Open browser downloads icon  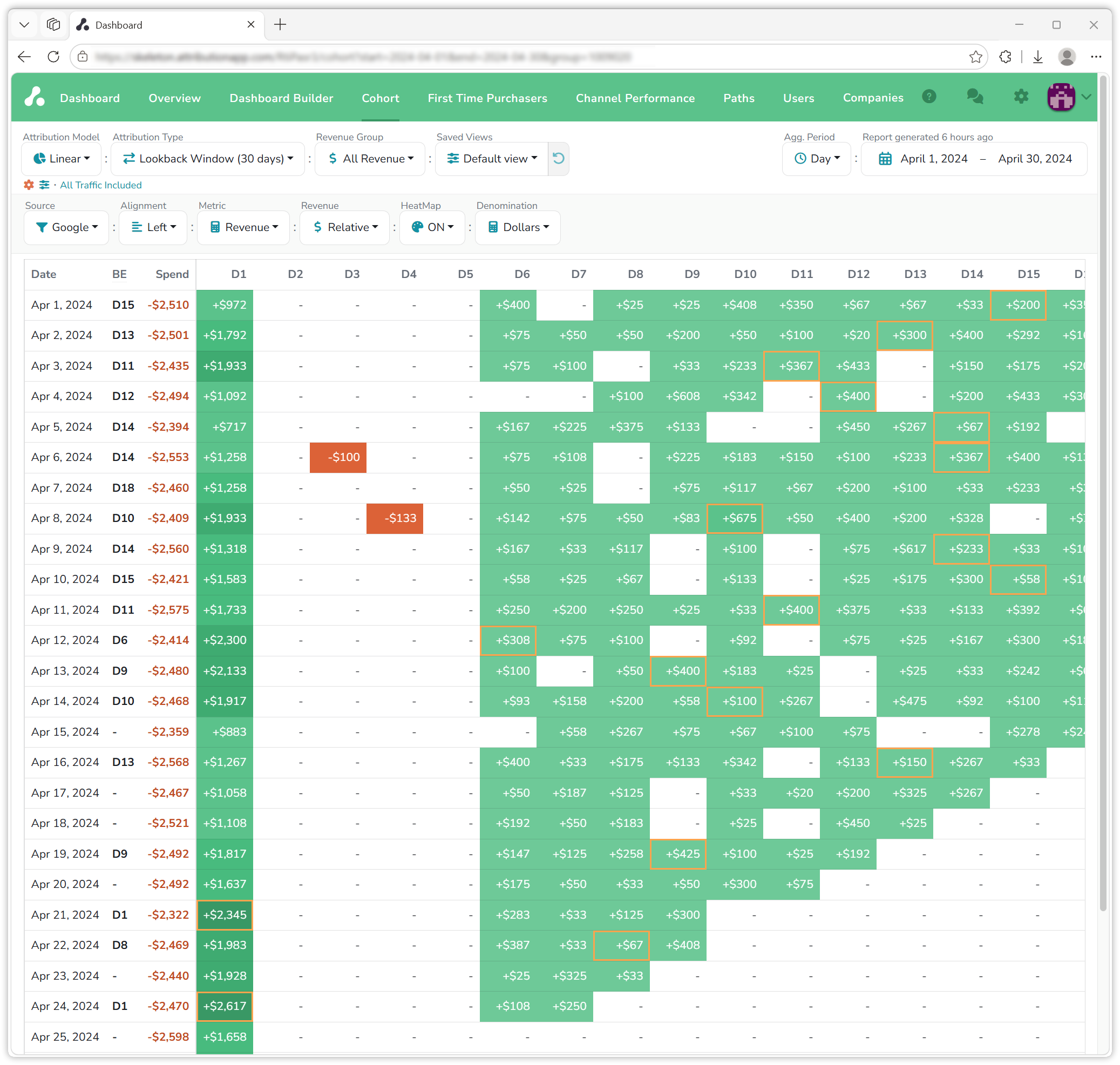point(1038,57)
